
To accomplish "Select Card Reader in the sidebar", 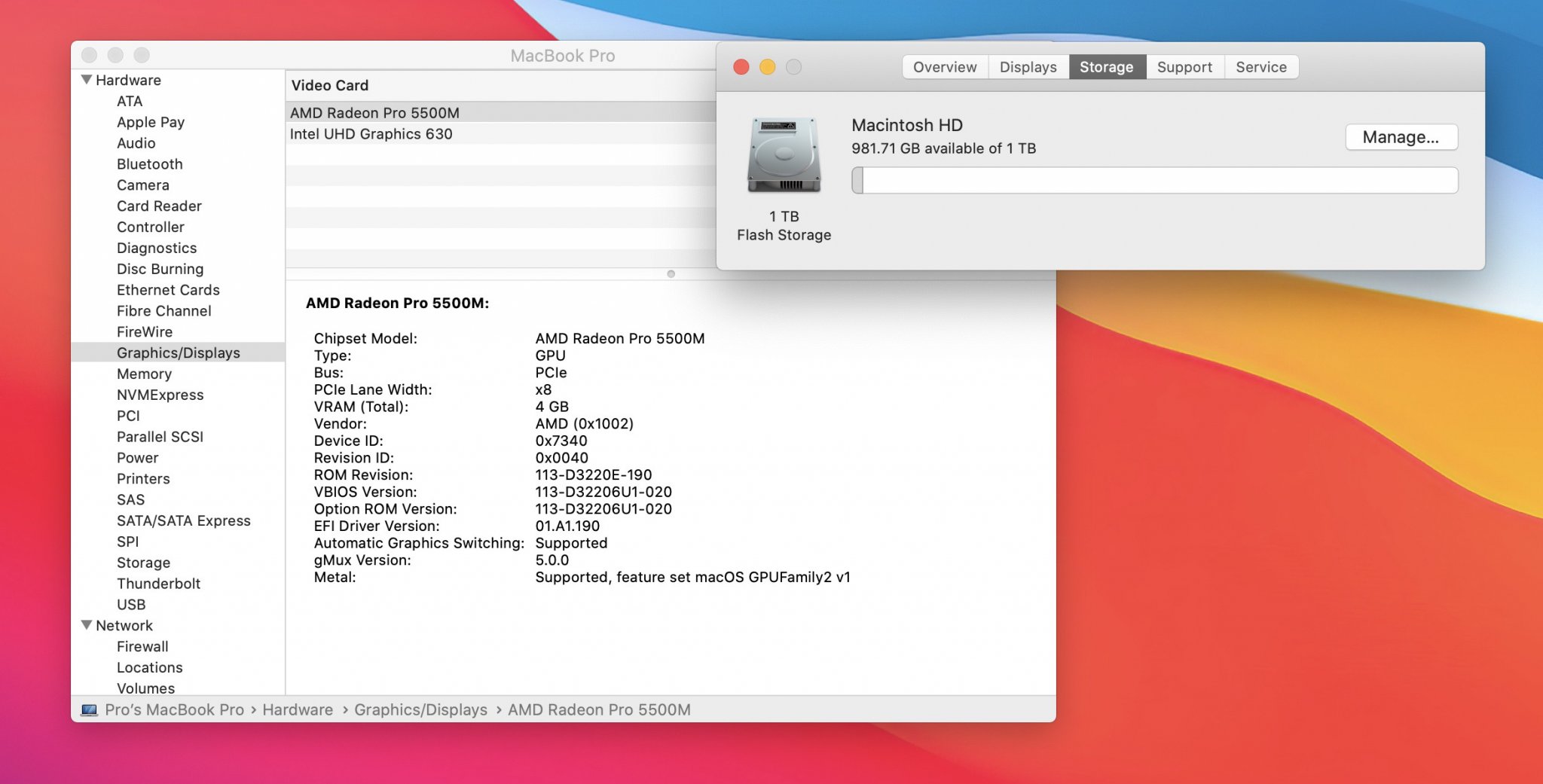I will click(x=159, y=206).
